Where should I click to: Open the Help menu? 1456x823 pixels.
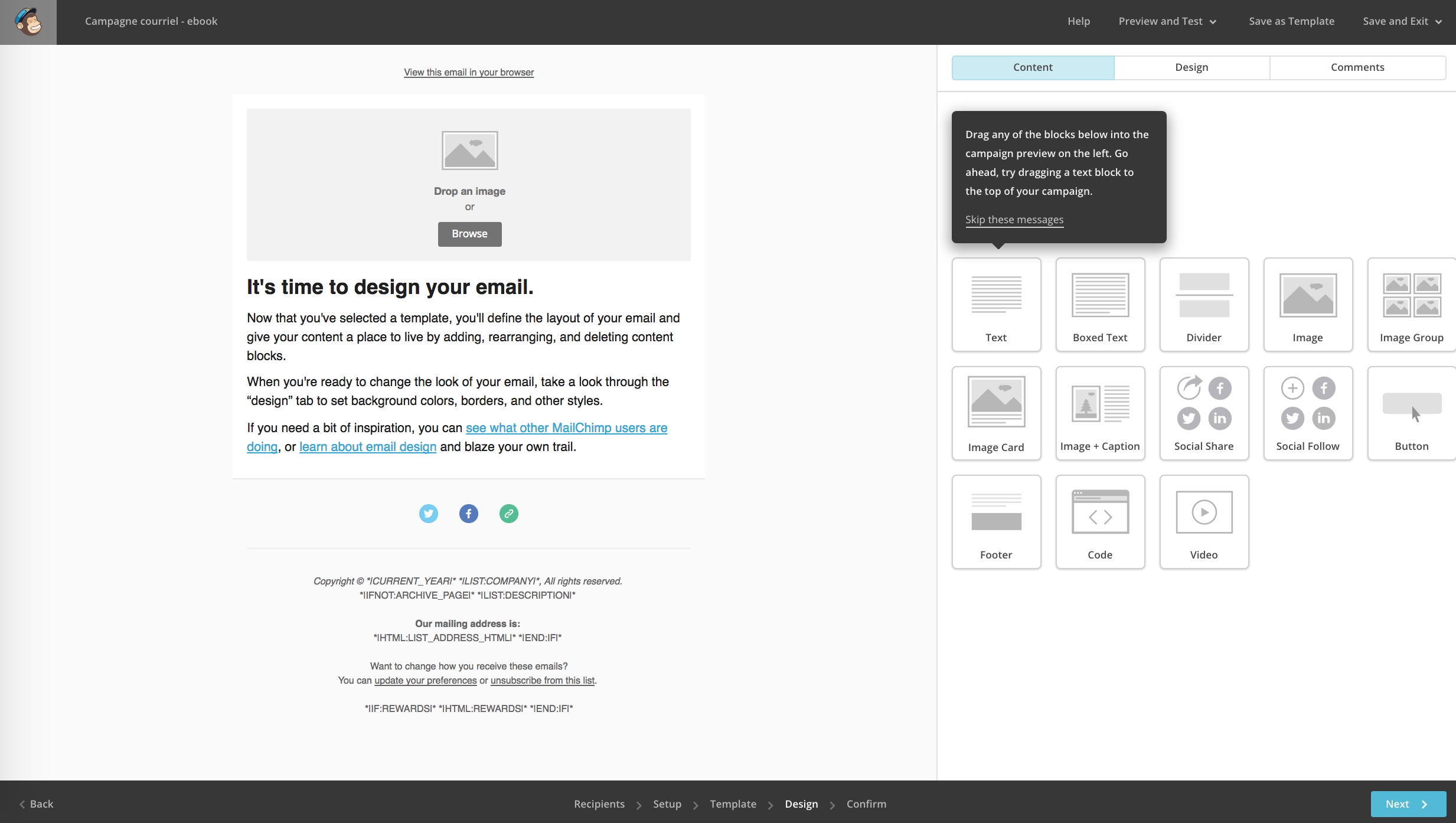click(x=1079, y=21)
